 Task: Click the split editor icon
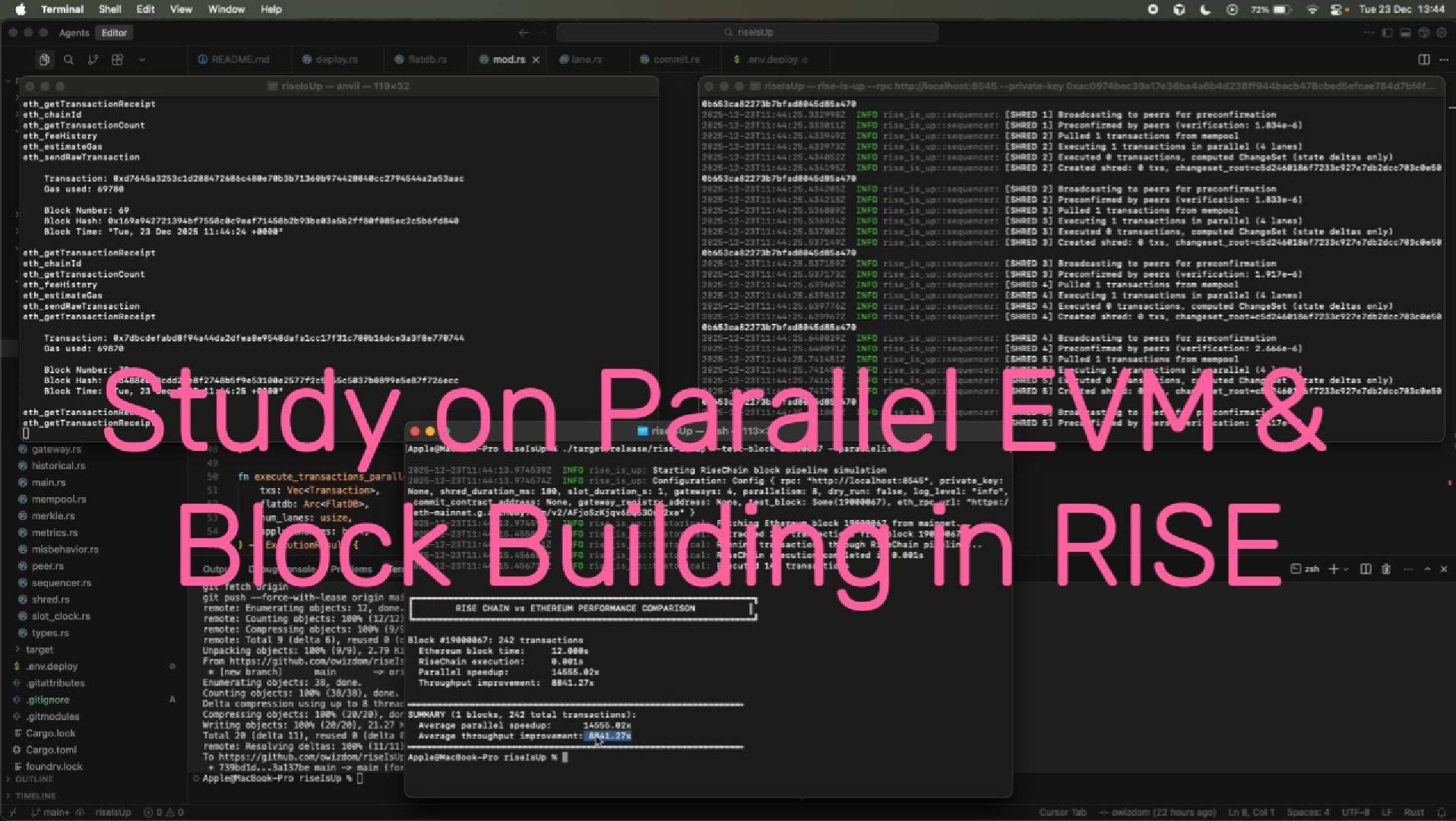pos(1423,59)
